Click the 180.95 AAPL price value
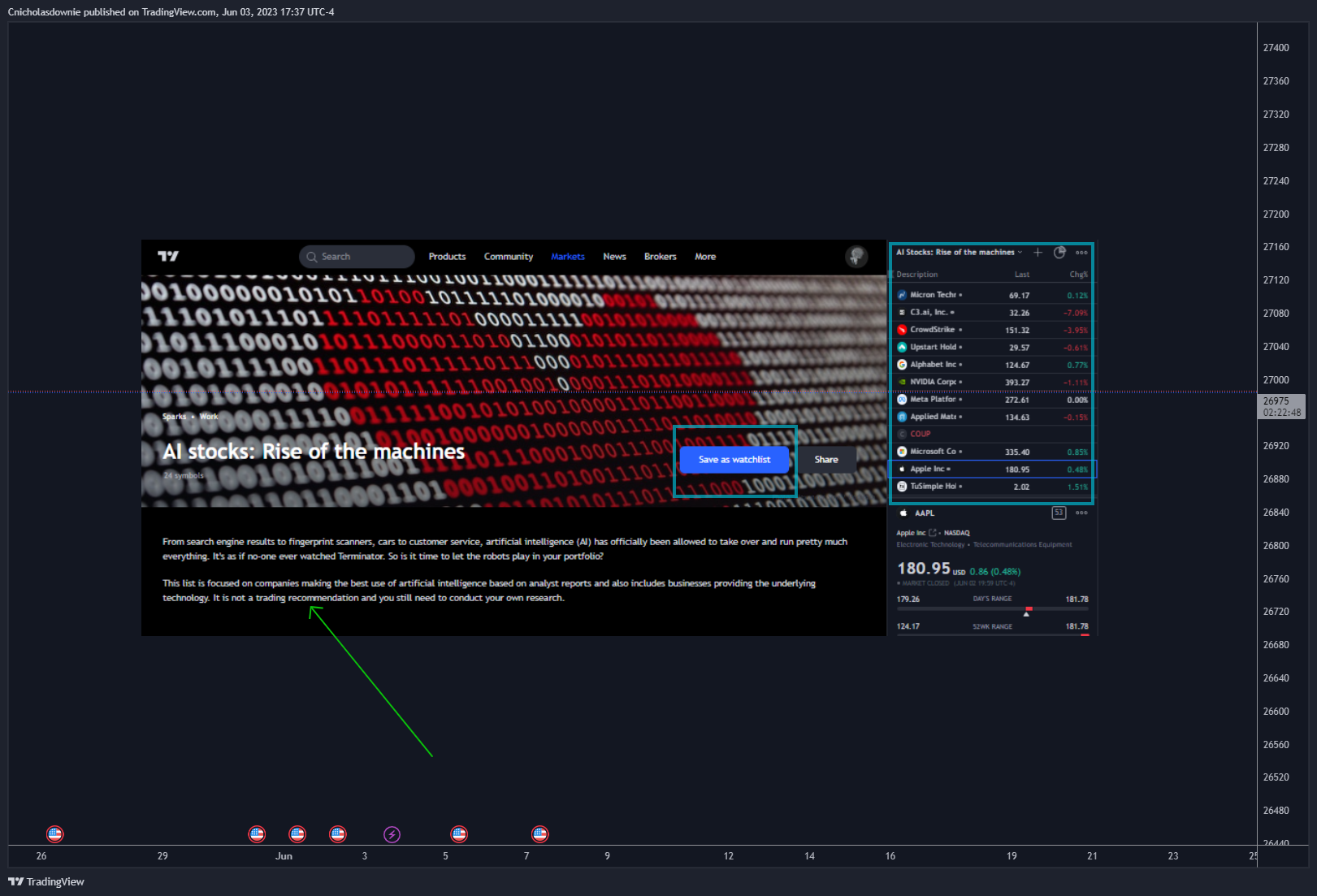 [923, 568]
